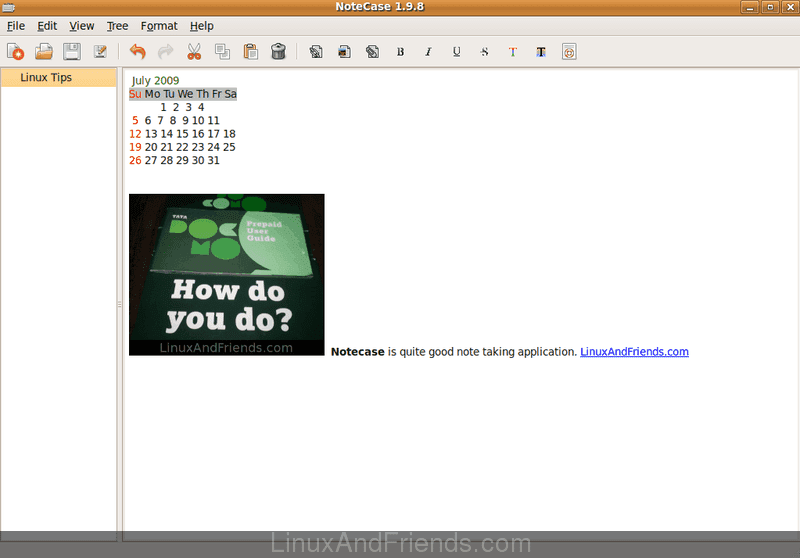Screen dimensions: 800x558
Task: Expand the Format menu
Action: (x=159, y=26)
